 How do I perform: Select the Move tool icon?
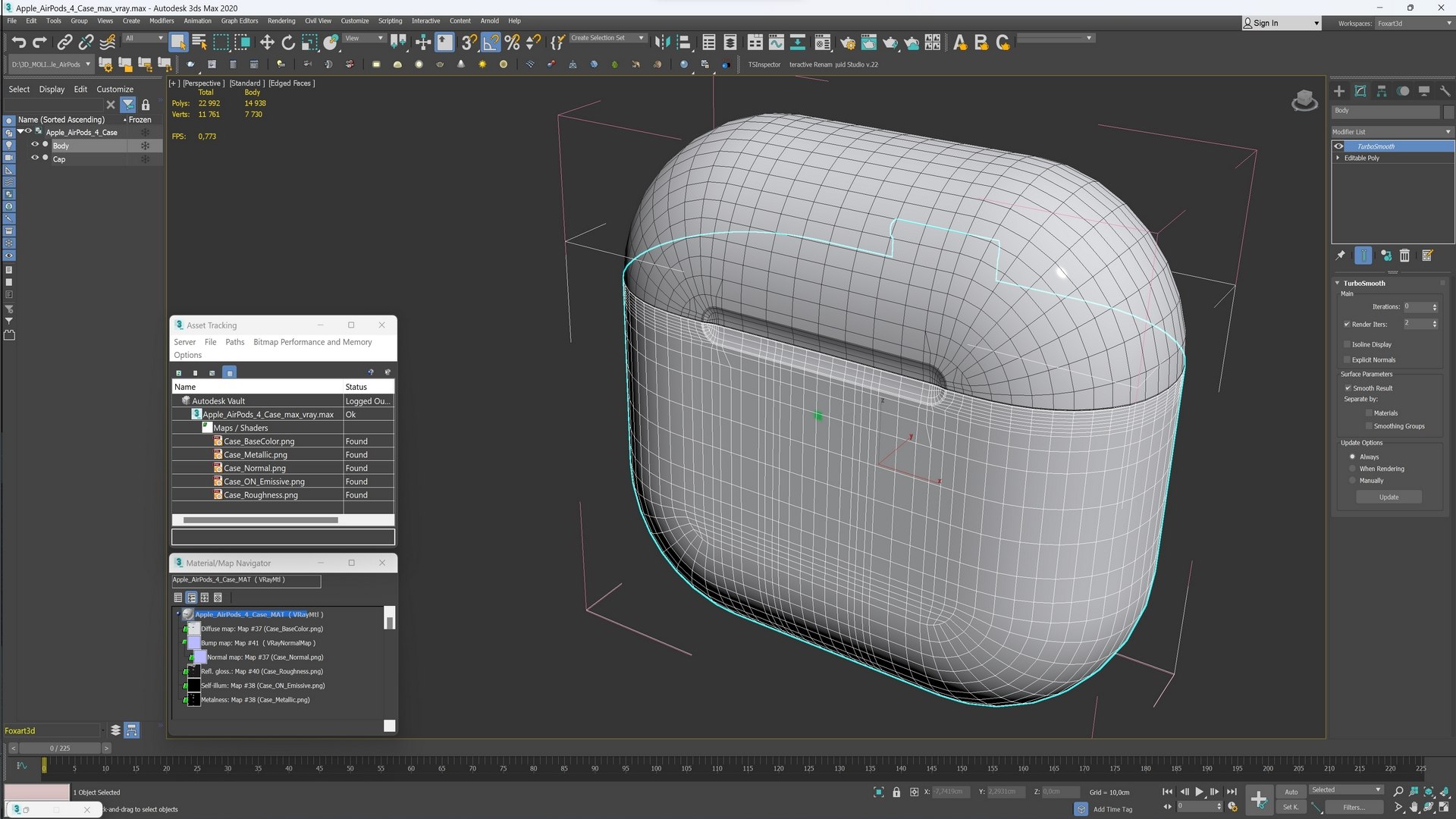point(267,42)
